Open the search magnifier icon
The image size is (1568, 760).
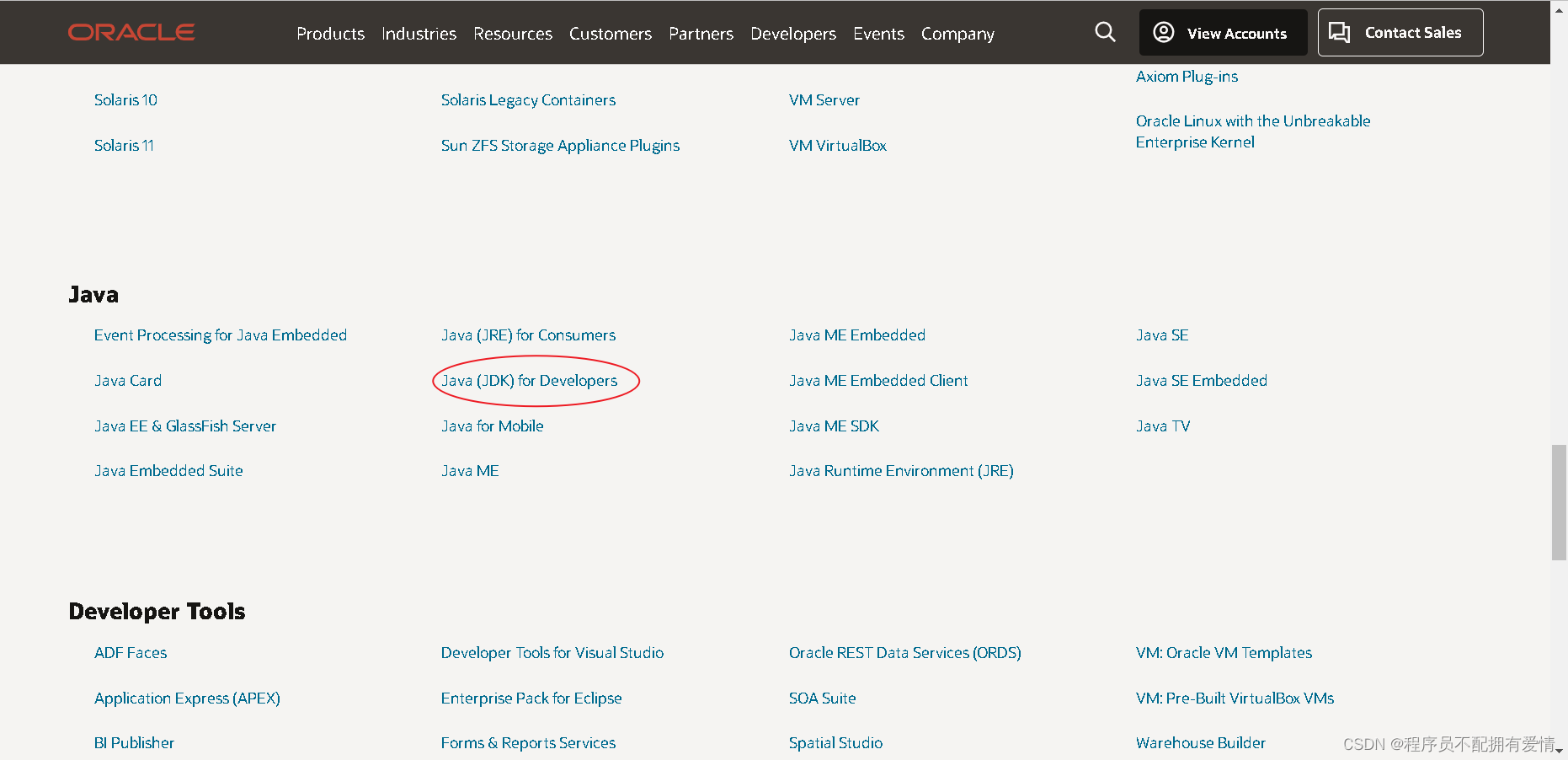coord(1105,32)
